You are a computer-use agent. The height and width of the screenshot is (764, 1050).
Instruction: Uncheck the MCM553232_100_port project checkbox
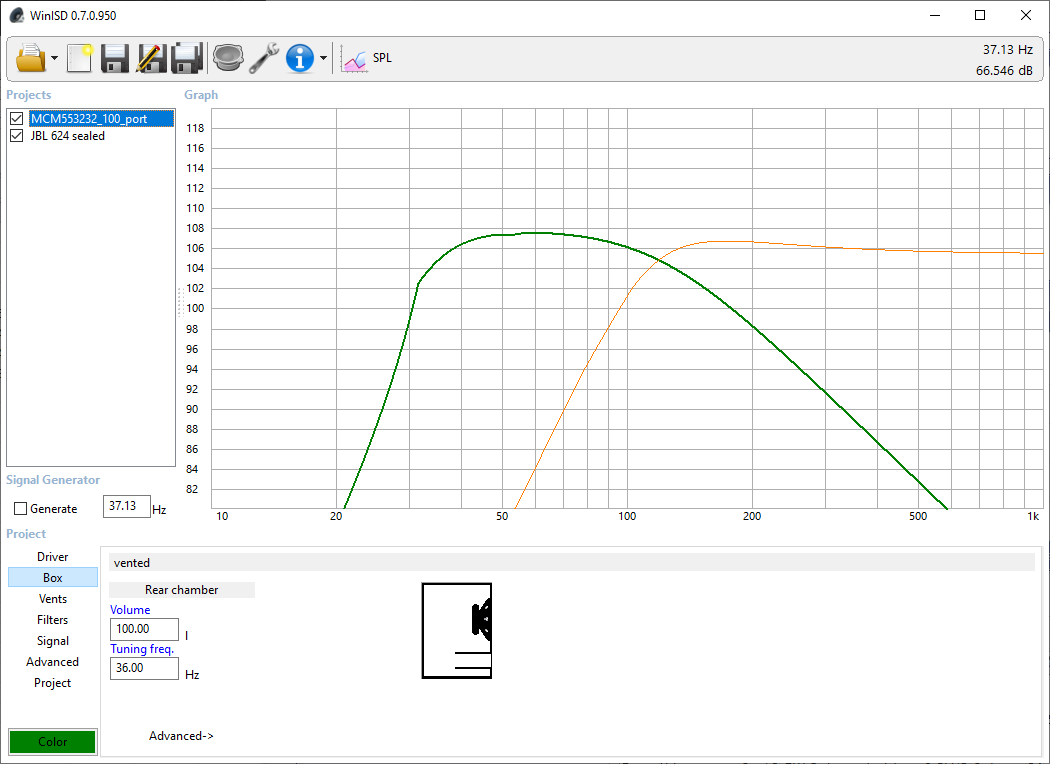coord(17,119)
